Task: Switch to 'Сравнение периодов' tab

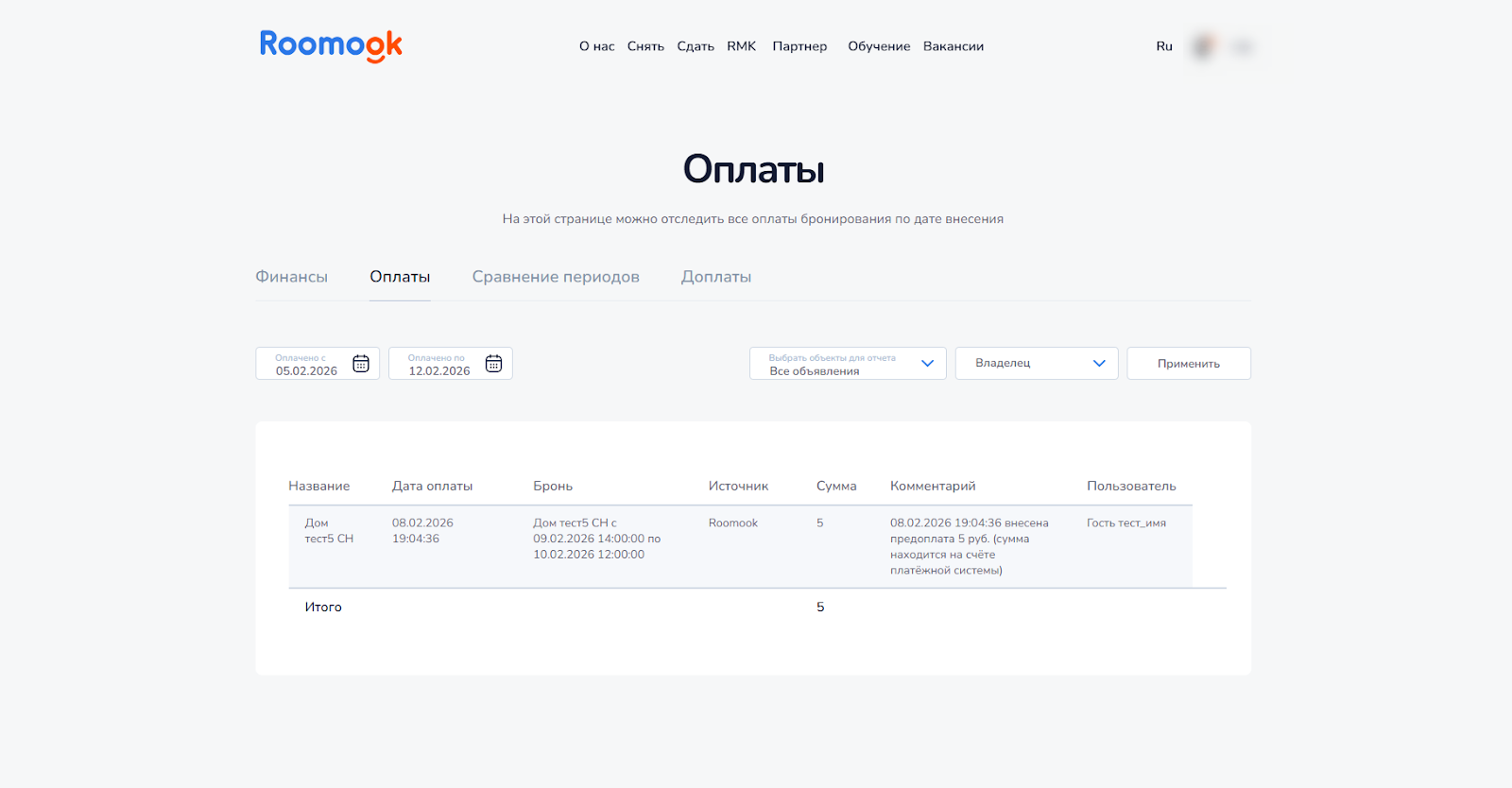Action: (x=556, y=277)
